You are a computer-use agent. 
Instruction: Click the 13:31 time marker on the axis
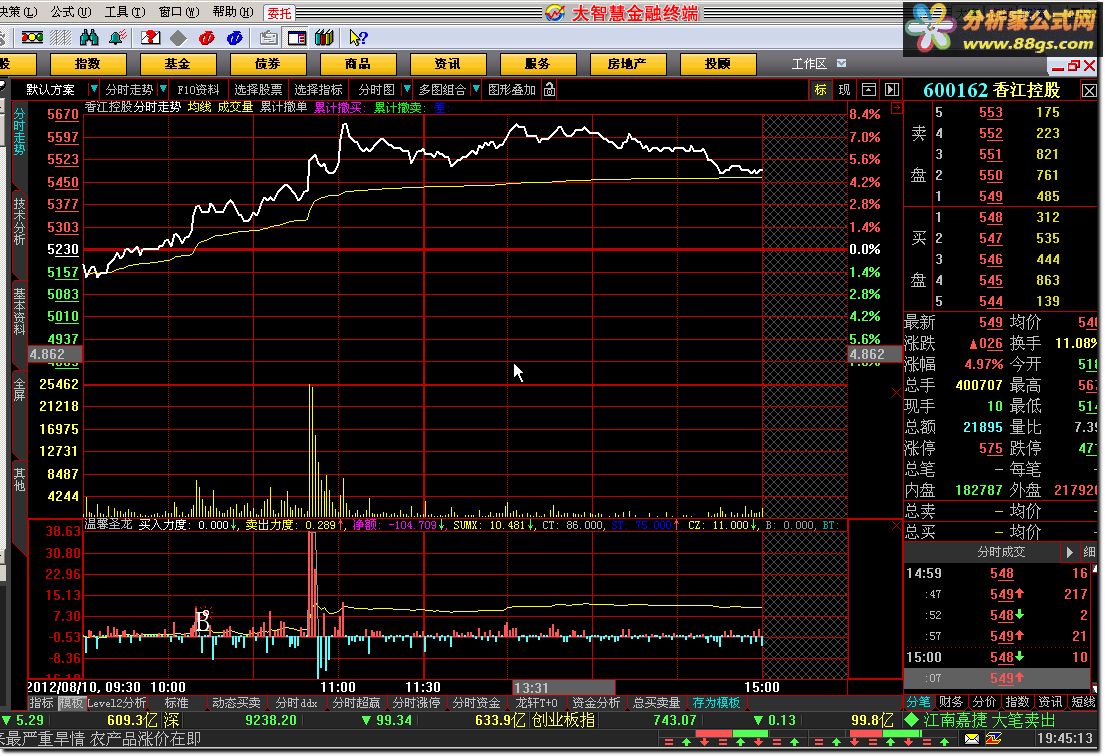[x=564, y=687]
